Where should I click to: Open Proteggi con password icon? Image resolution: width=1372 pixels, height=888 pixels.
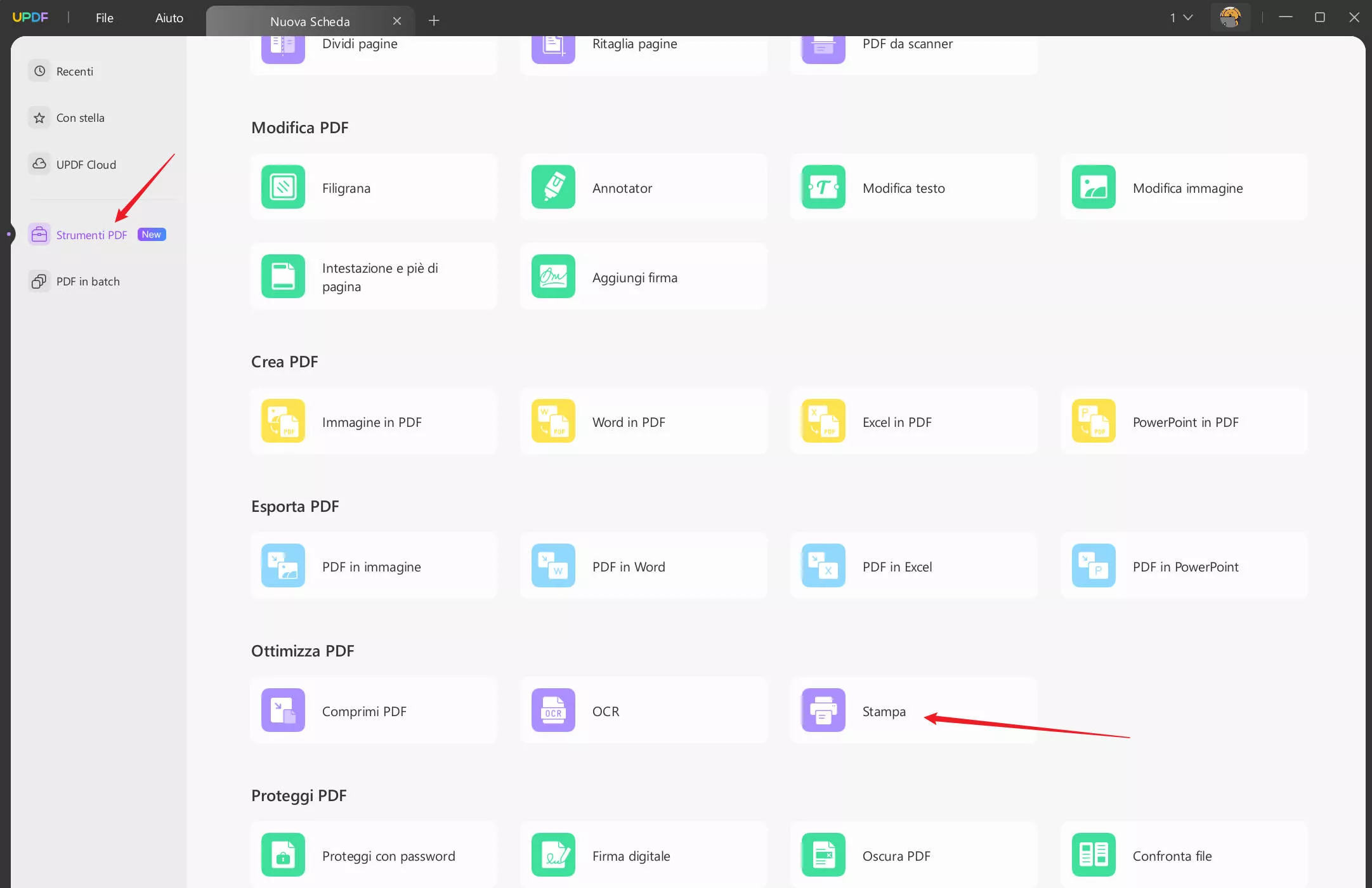tap(283, 855)
